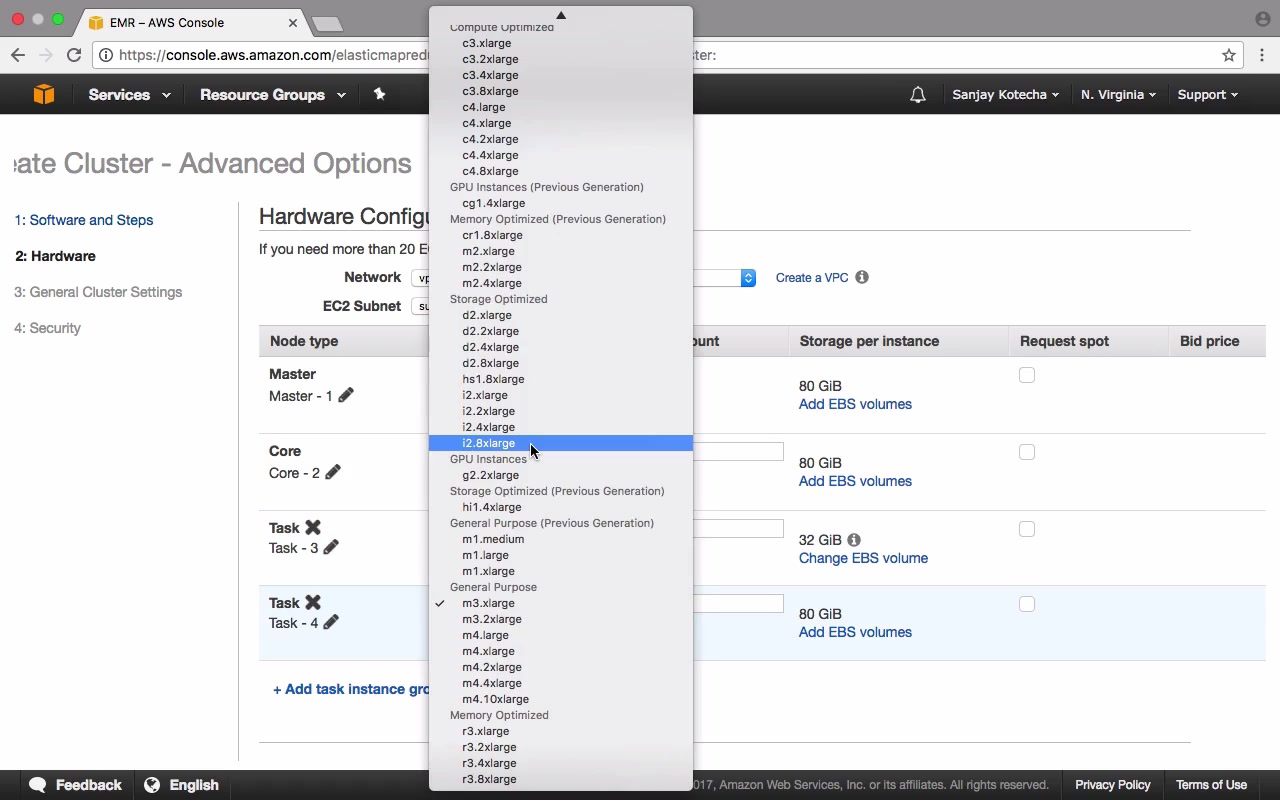The image size is (1280, 800).
Task: Open the Services dropdown
Action: pos(129,95)
